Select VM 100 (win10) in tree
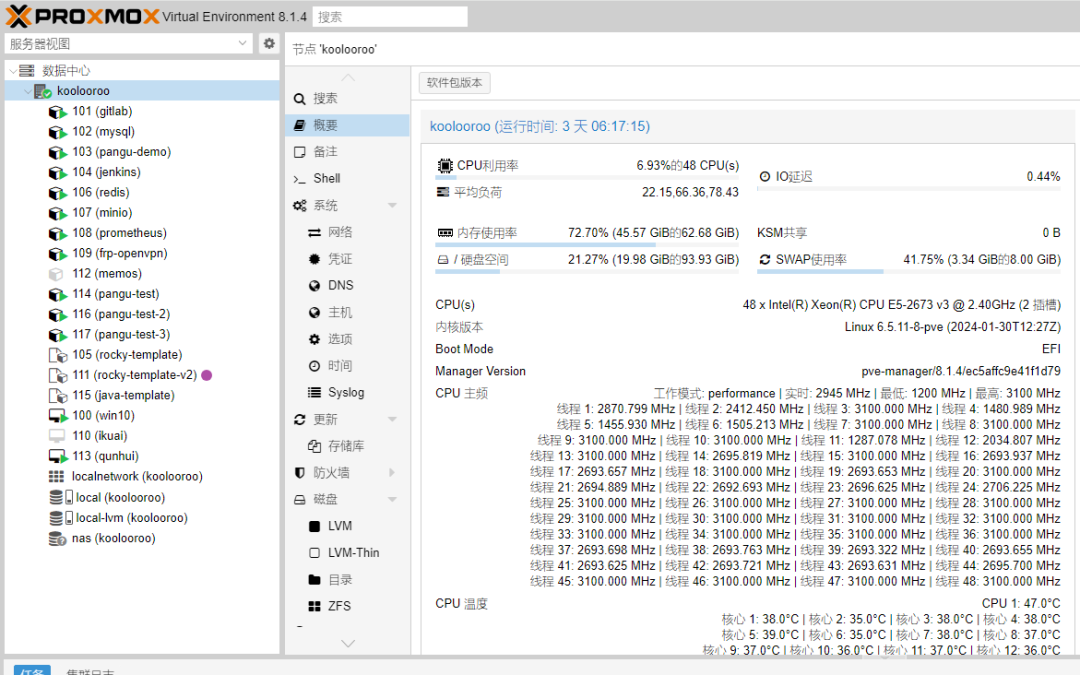The height and width of the screenshot is (675, 1080). coord(102,416)
